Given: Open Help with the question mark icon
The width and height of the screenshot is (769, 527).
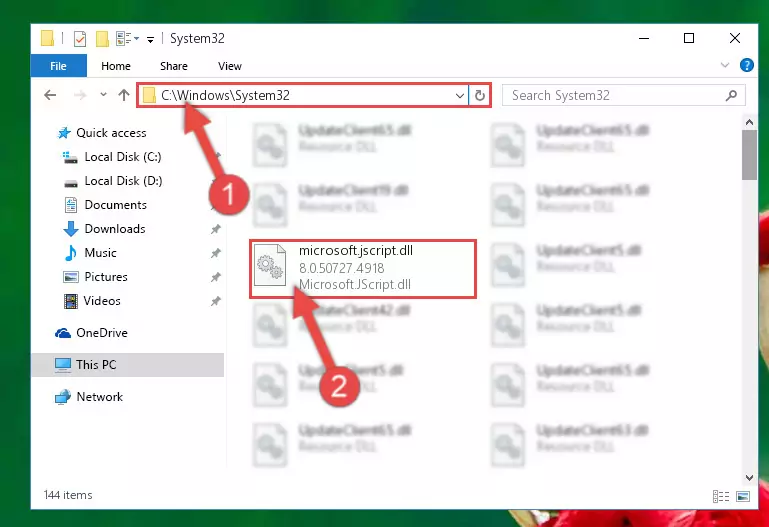Looking at the screenshot, I should (x=746, y=65).
